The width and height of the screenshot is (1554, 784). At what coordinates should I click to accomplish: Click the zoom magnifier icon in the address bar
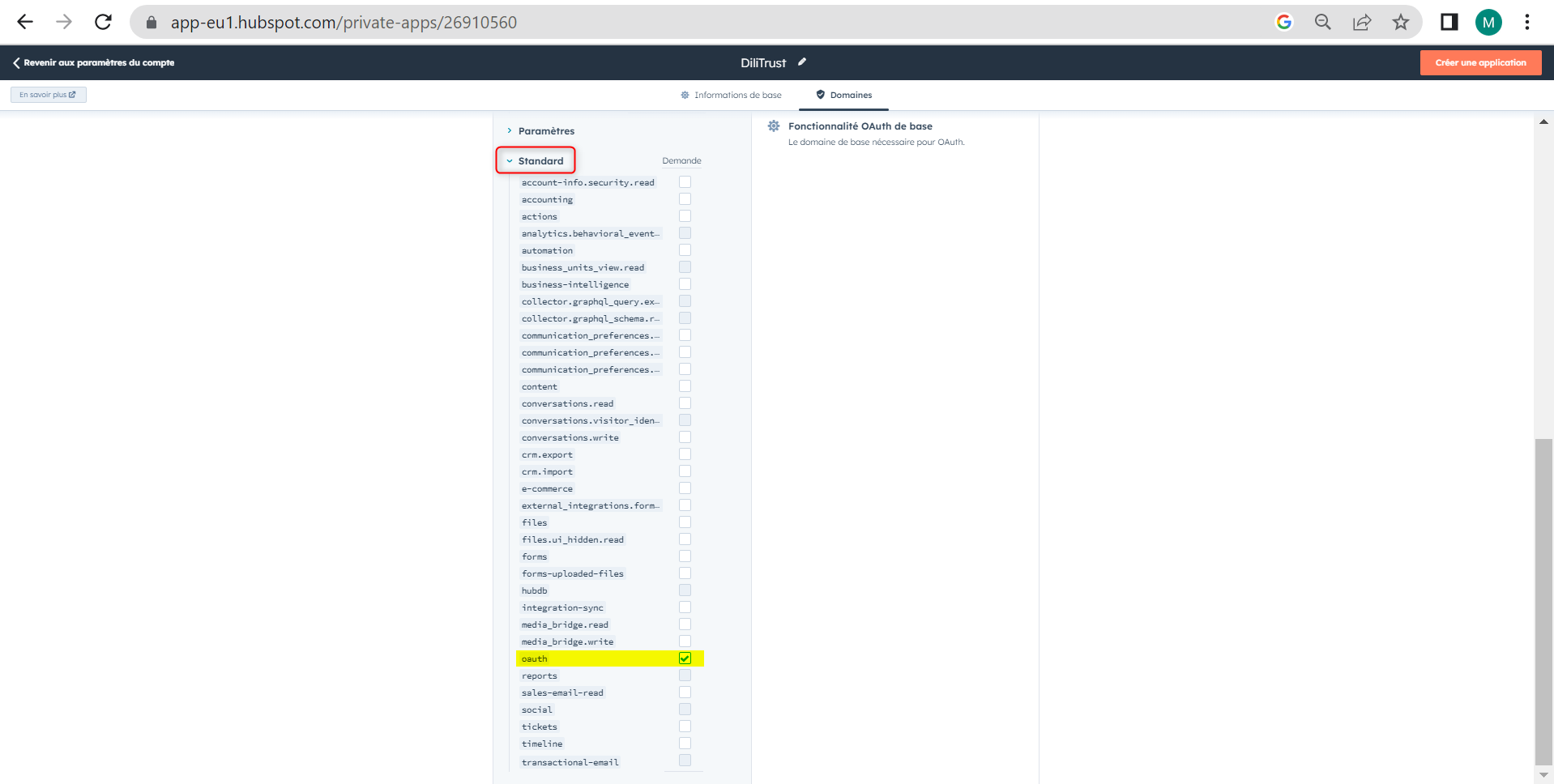pyautogui.click(x=1323, y=22)
